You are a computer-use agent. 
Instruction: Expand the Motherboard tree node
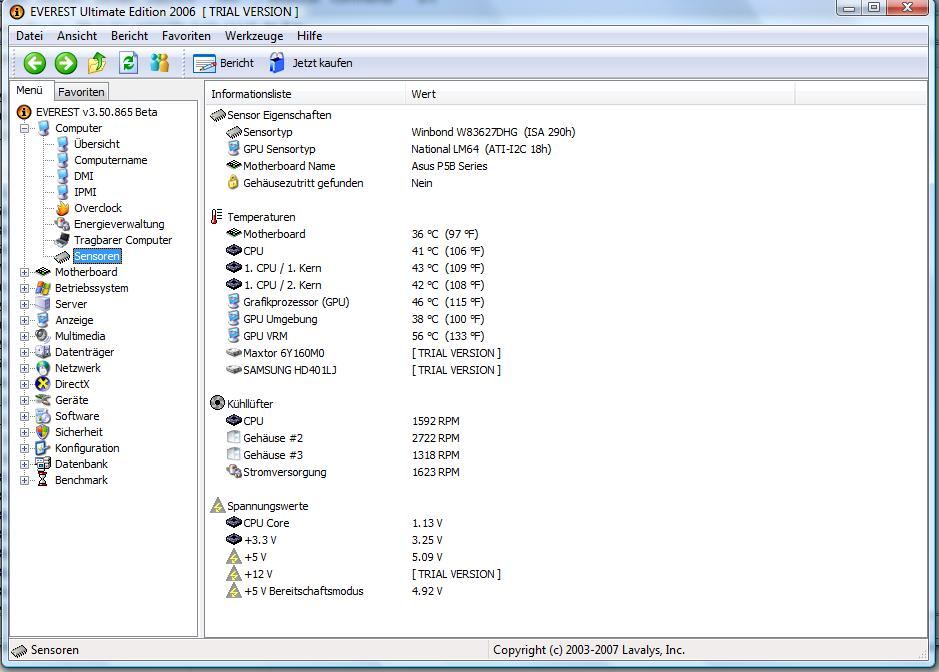coord(25,272)
